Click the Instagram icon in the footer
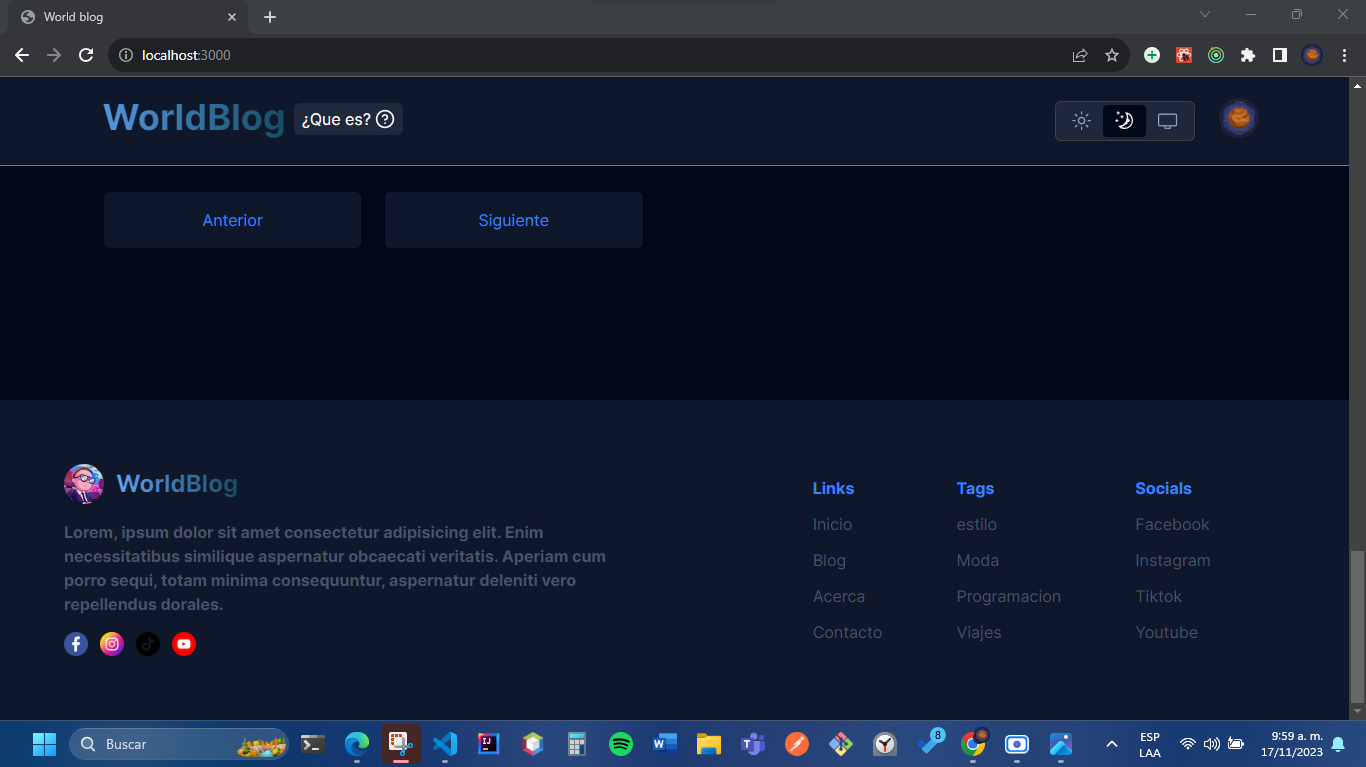This screenshot has width=1366, height=767. pyautogui.click(x=112, y=644)
